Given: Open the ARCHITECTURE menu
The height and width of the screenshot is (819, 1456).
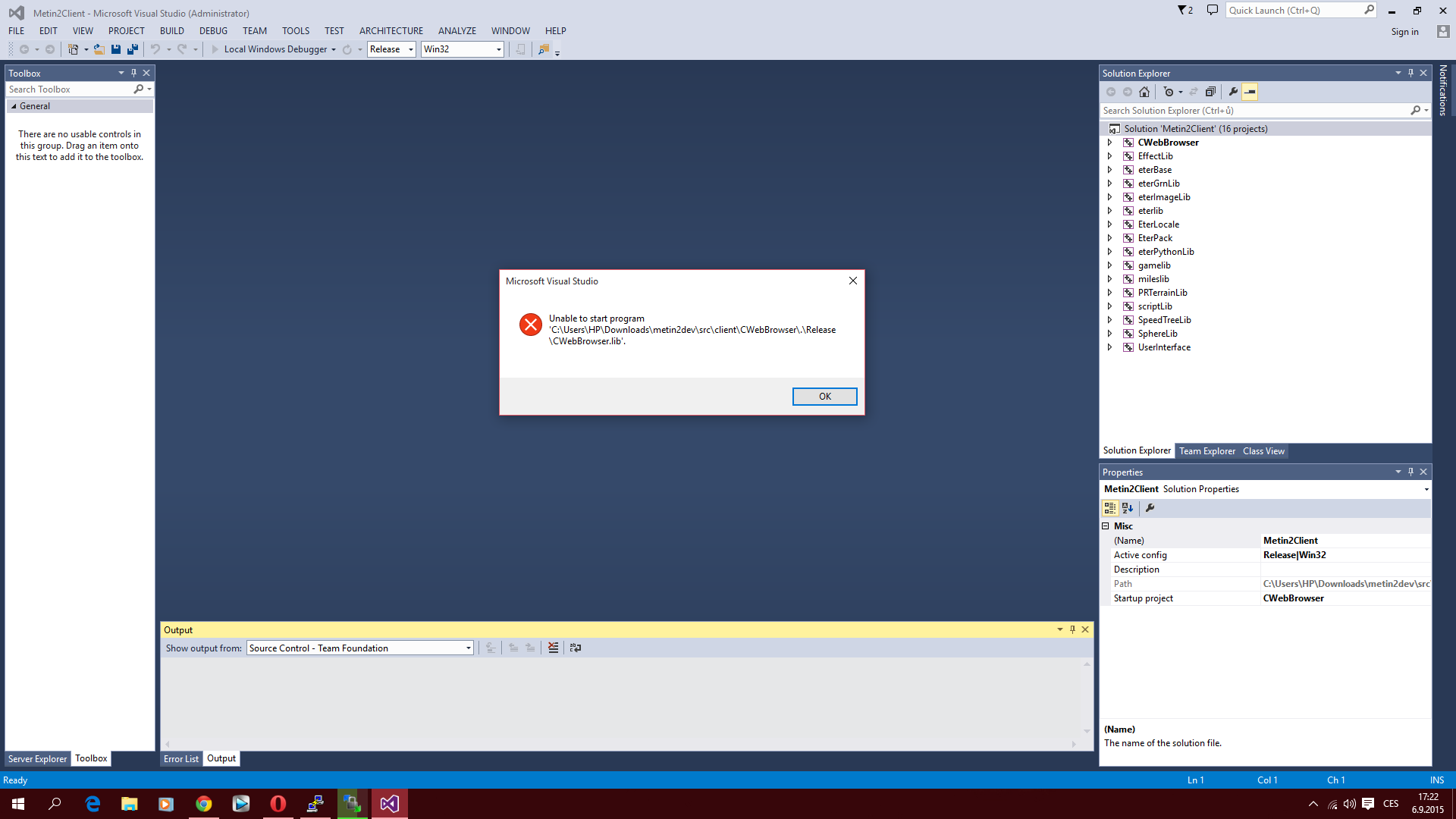Looking at the screenshot, I should (x=391, y=31).
